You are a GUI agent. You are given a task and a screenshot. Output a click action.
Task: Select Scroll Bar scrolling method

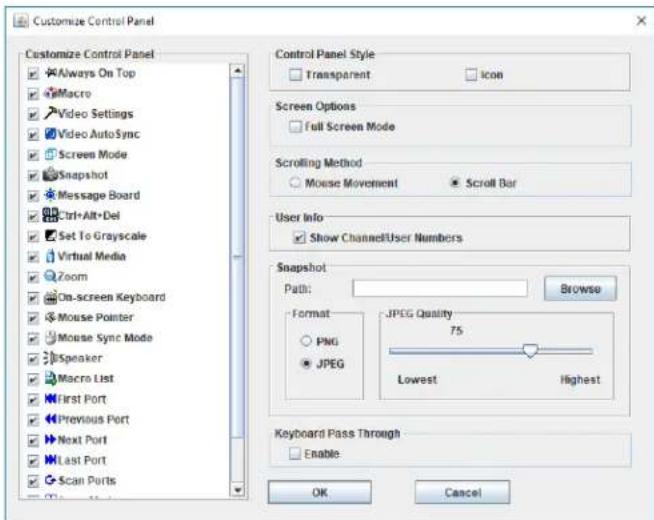(x=455, y=183)
